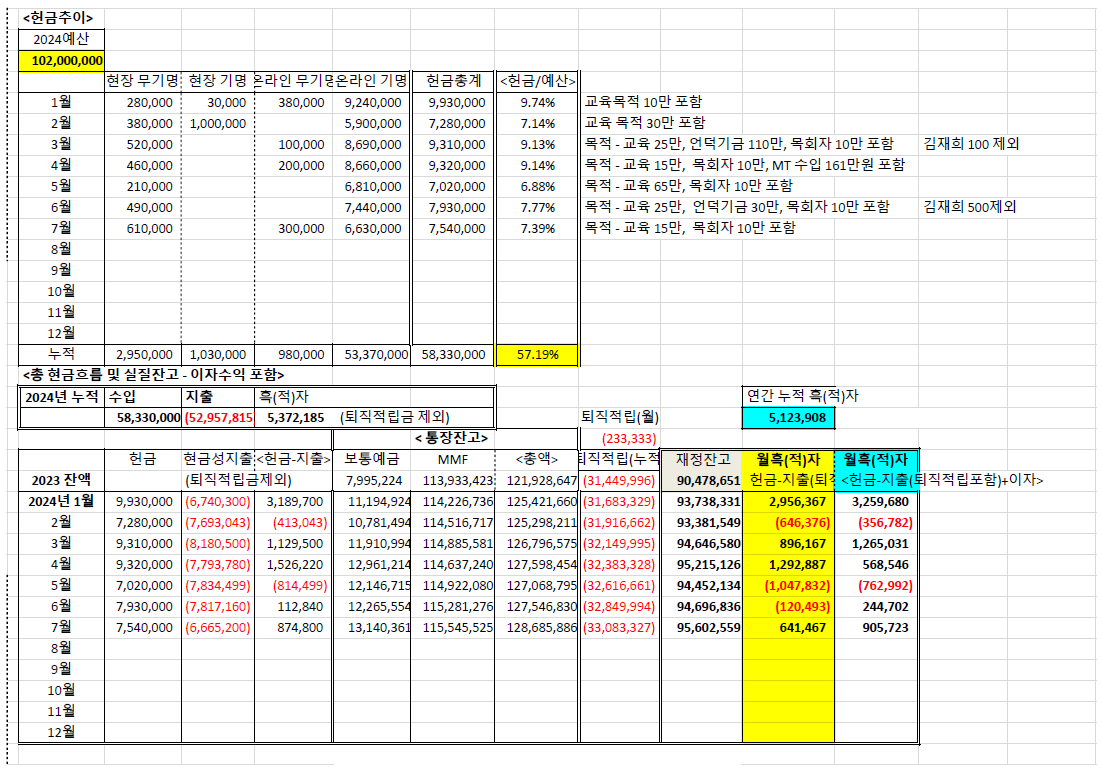
Task: Select the 현장 무기명 column header
Action: click(x=142, y=81)
